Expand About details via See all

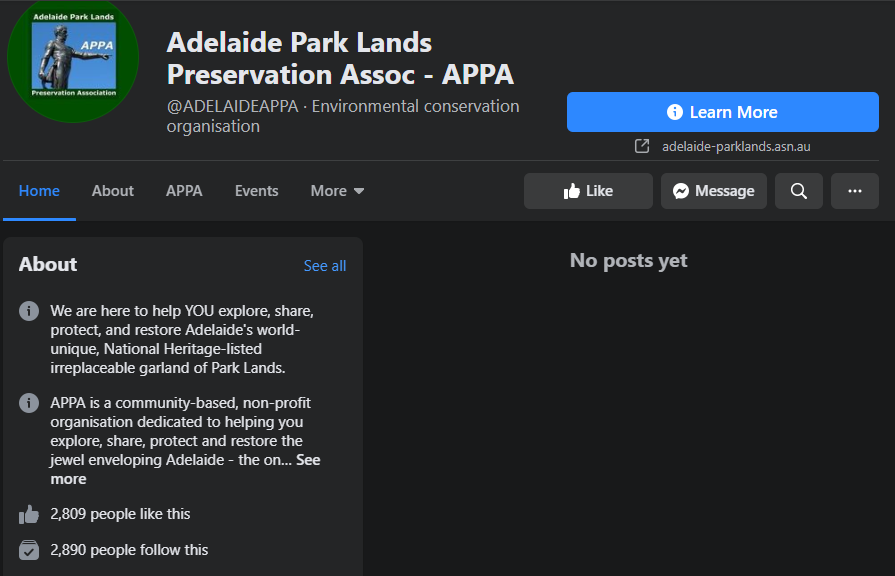tap(324, 265)
